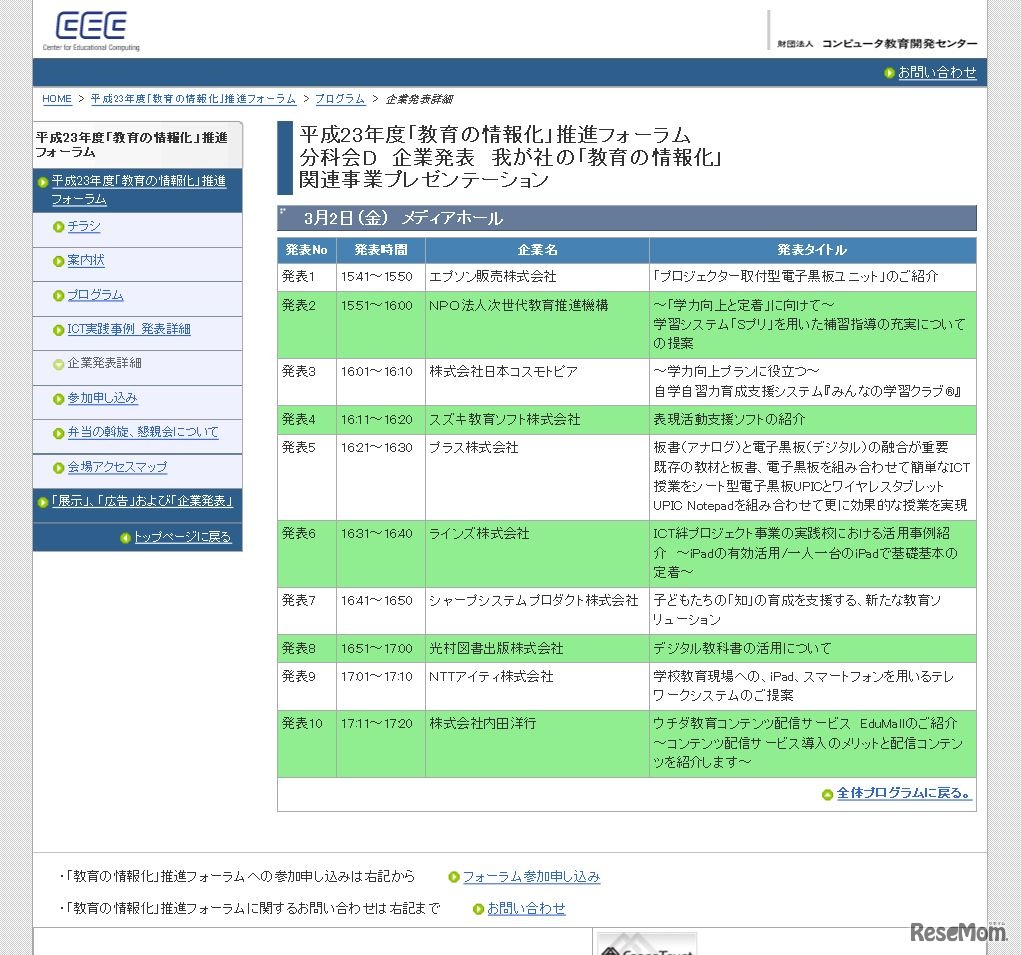
Task: Open 平成23年度 forum breadcrumb link
Action: coord(190,99)
